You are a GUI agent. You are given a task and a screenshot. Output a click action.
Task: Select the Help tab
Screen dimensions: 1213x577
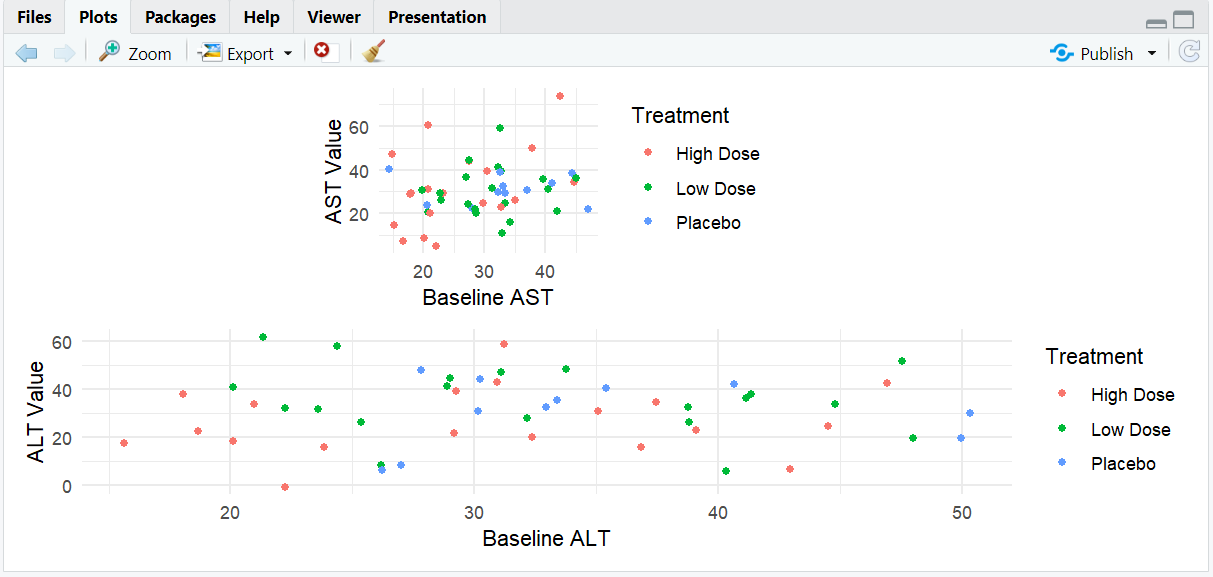[261, 17]
